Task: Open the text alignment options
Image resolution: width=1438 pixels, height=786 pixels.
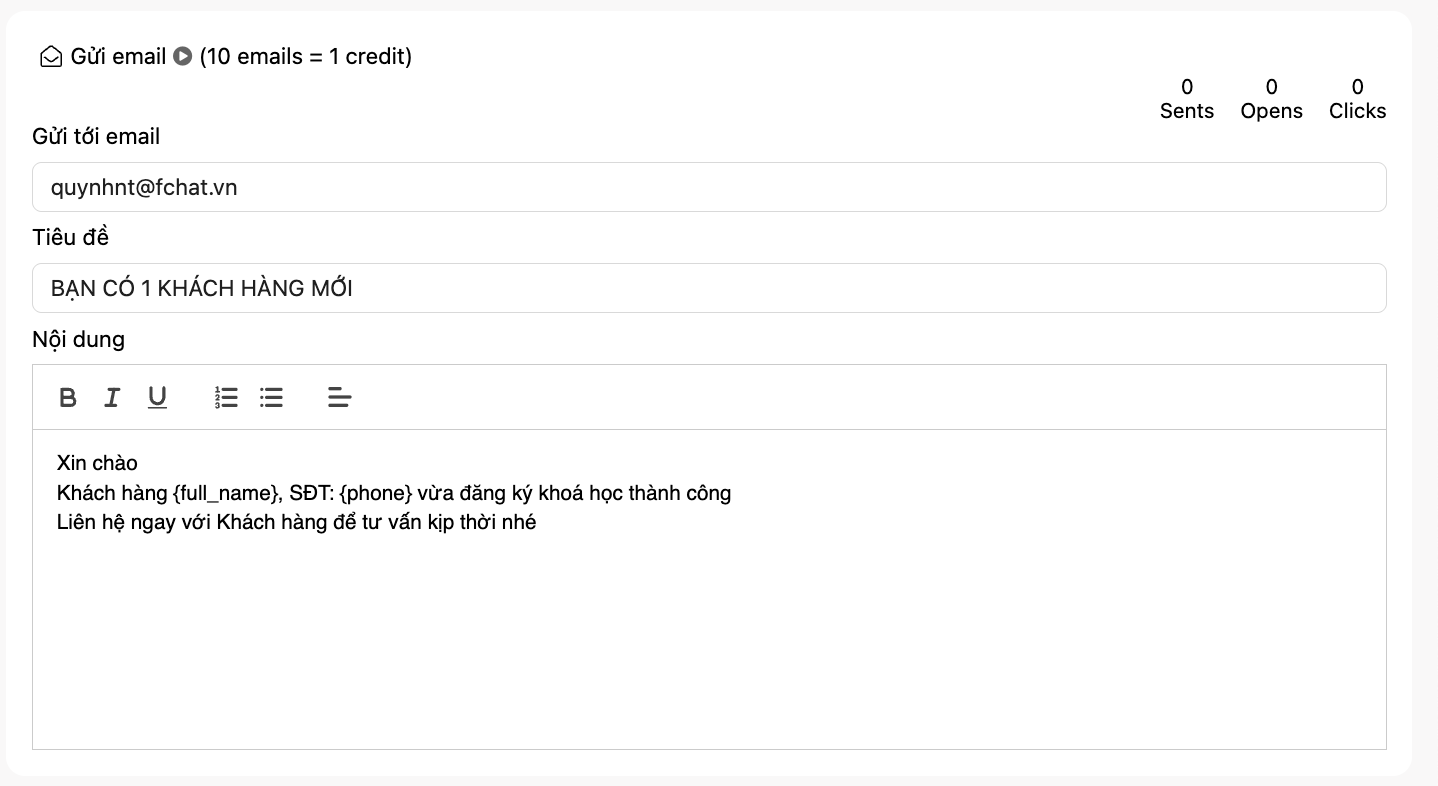Action: (340, 398)
